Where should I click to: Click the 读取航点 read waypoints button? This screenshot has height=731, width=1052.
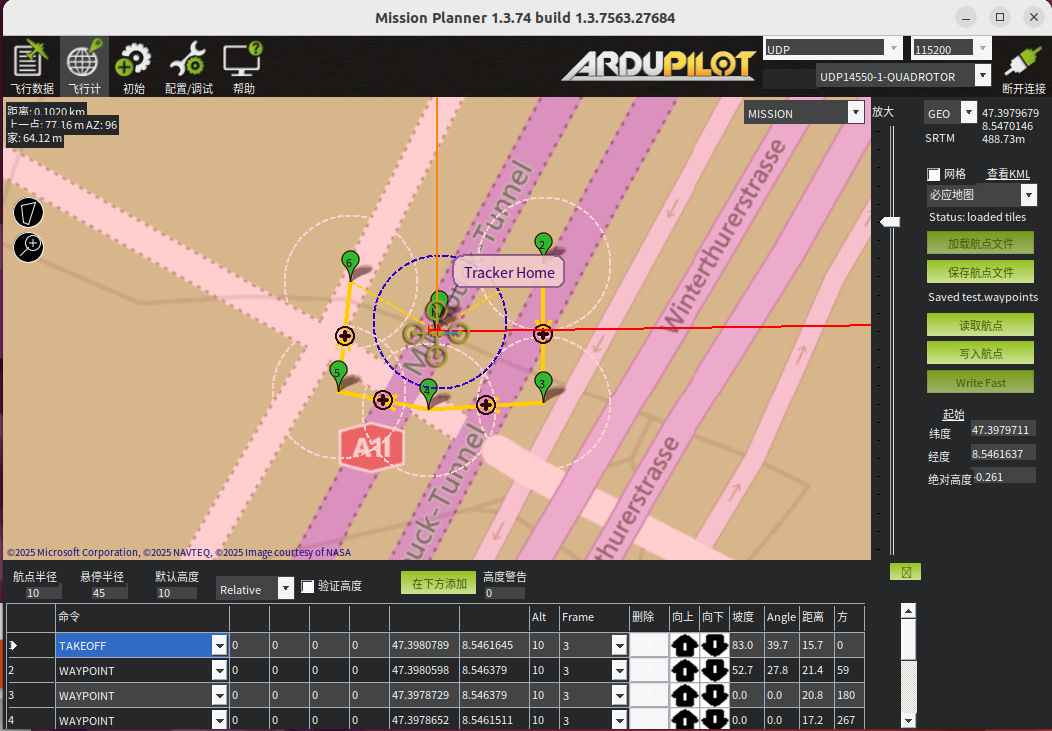point(980,325)
